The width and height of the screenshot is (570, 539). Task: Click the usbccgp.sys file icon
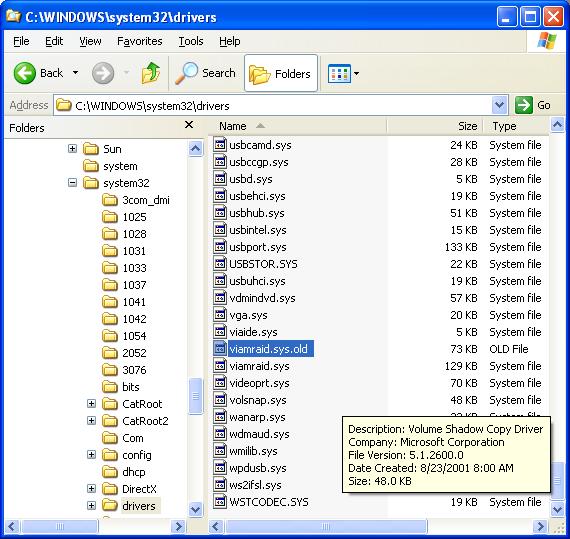pyautogui.click(x=220, y=162)
